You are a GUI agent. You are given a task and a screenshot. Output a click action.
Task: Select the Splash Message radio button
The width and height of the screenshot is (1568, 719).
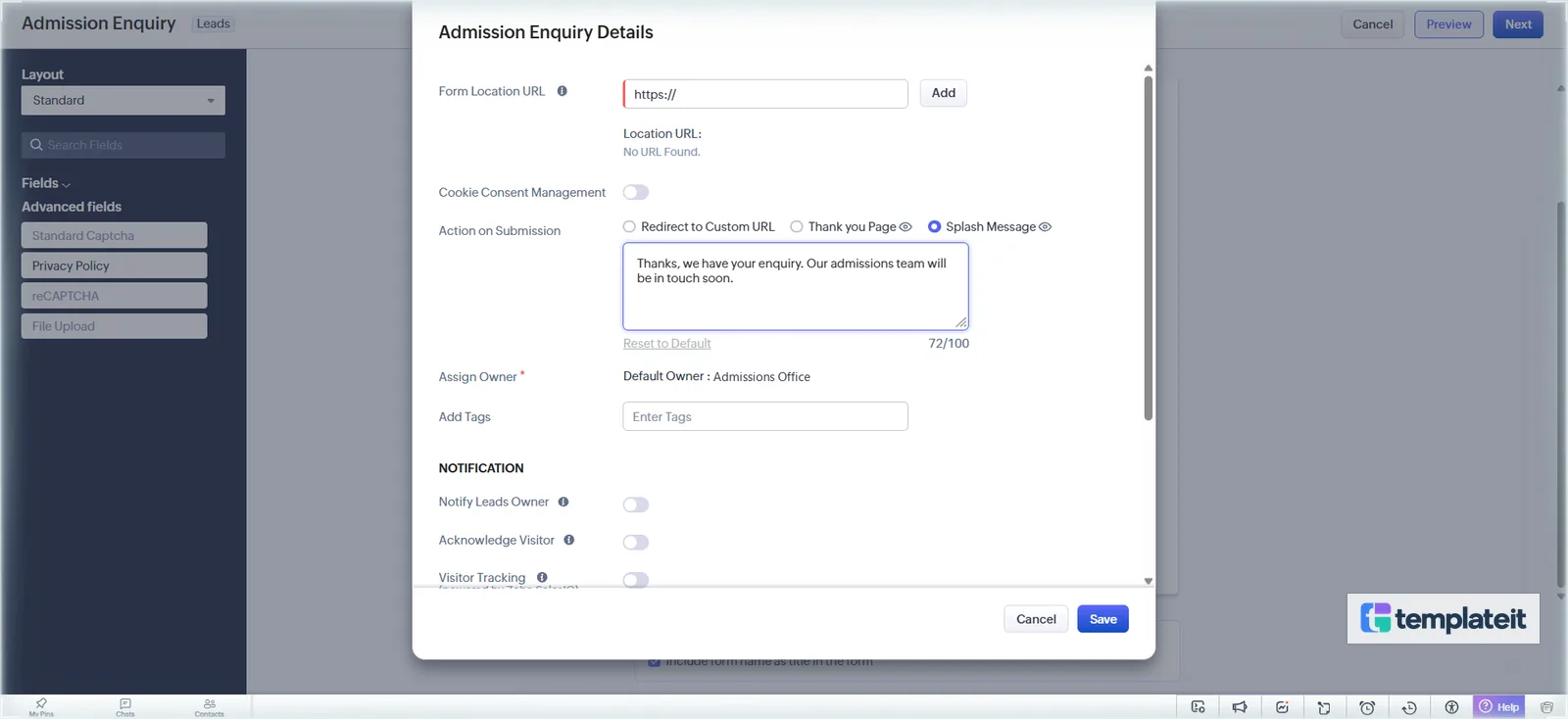(934, 227)
